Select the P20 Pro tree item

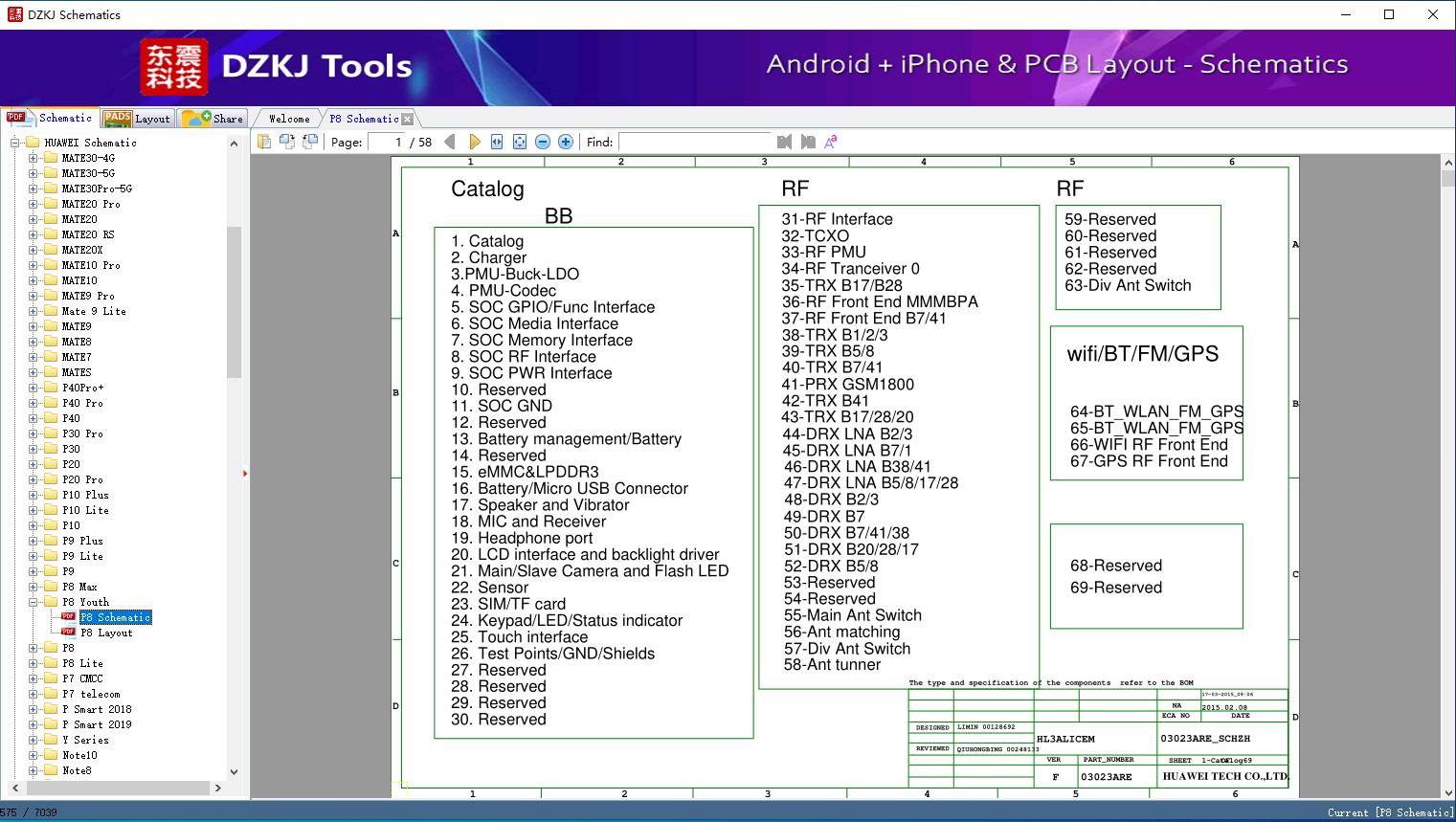tap(82, 479)
